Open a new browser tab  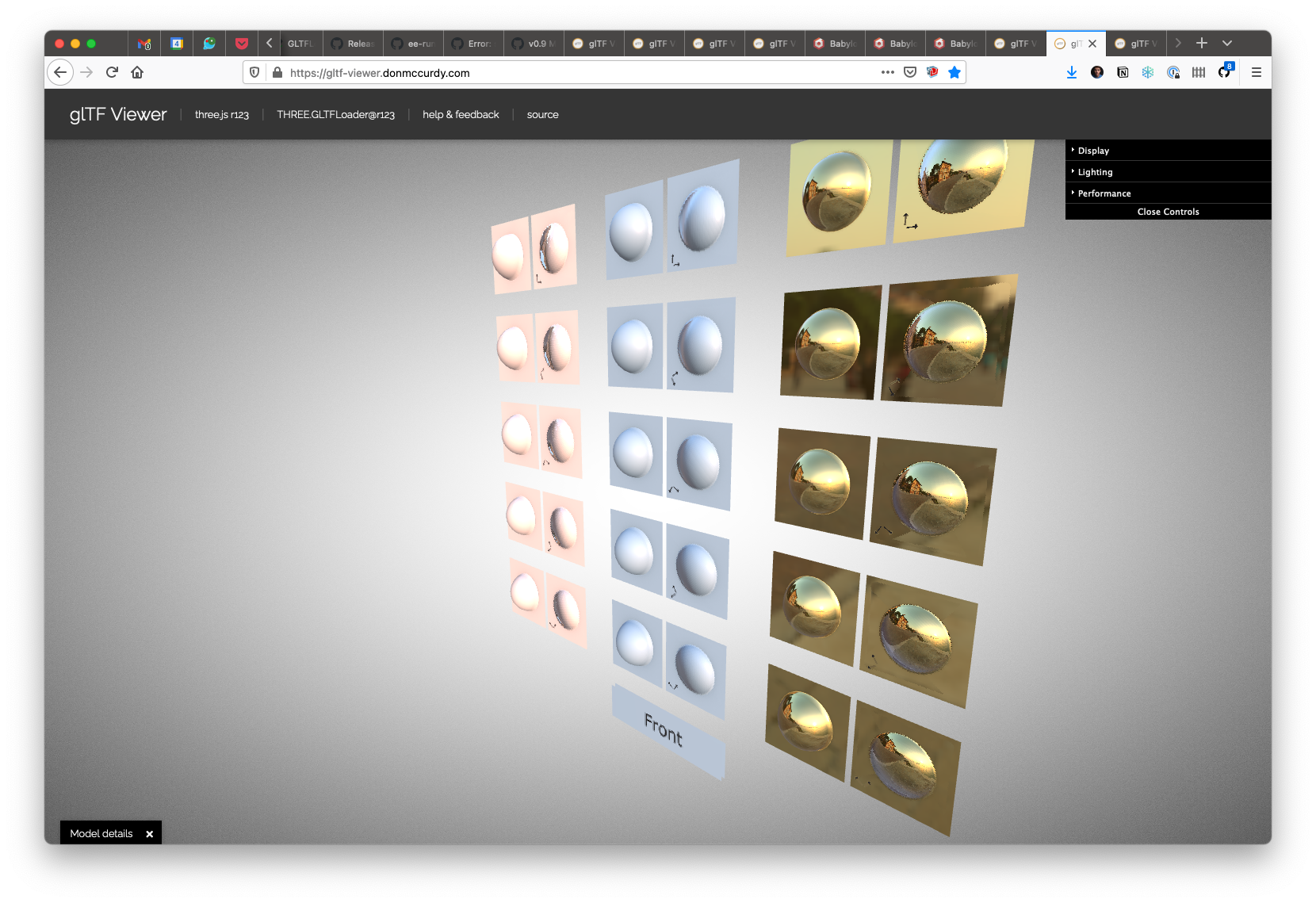pyautogui.click(x=1202, y=43)
